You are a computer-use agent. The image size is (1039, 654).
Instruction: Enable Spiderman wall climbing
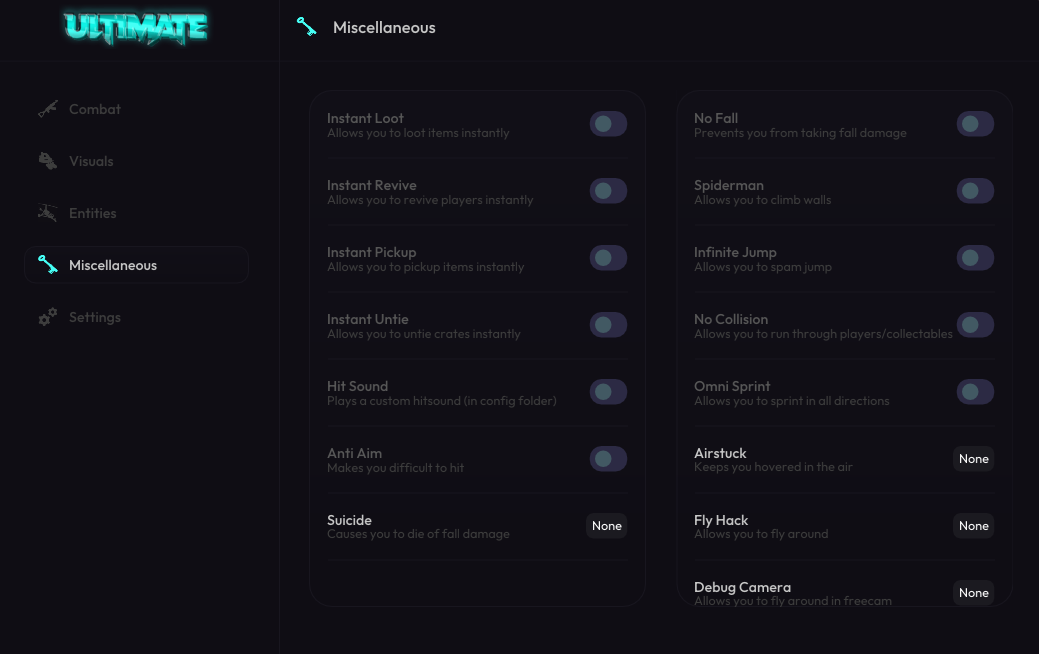point(975,190)
